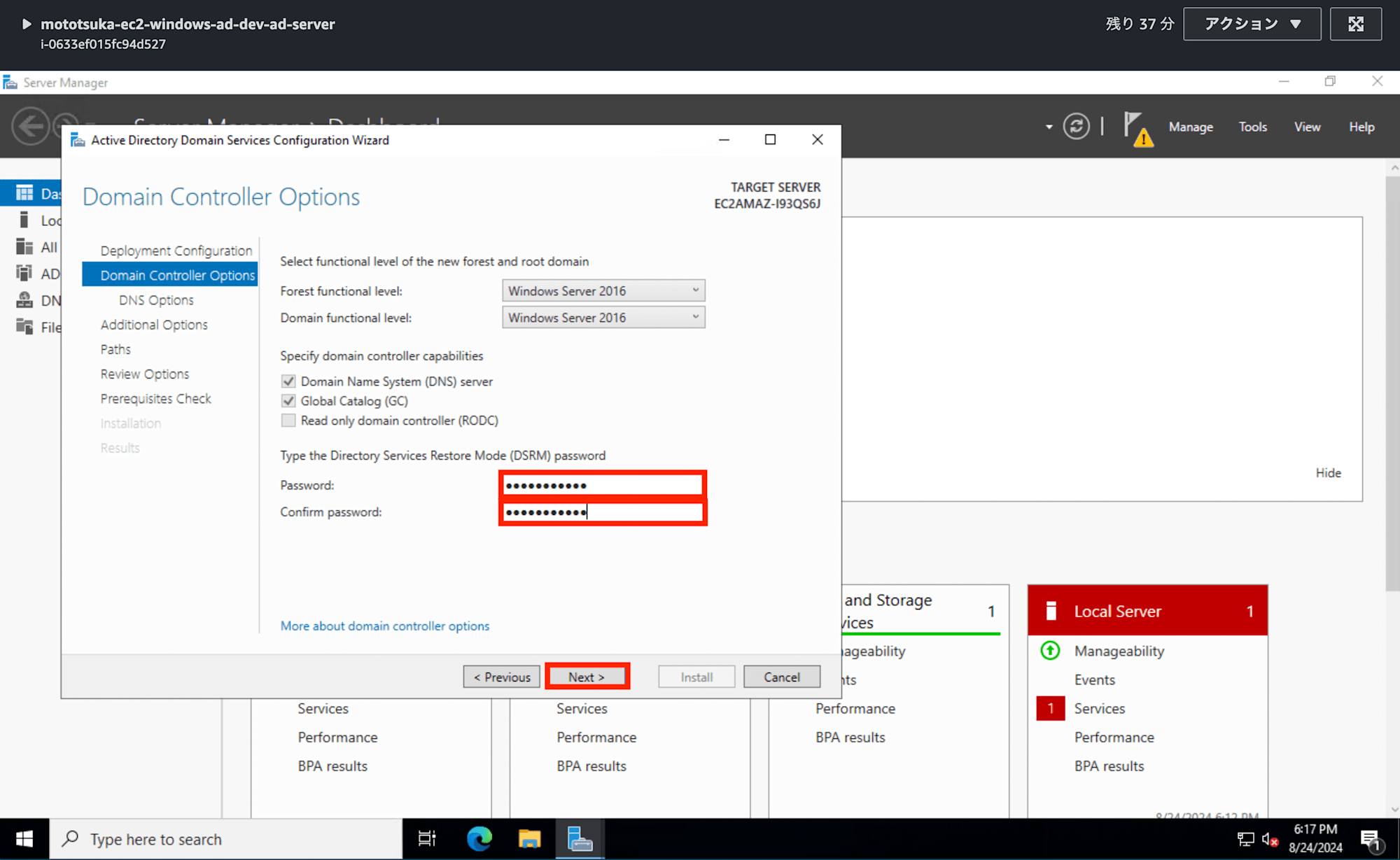This screenshot has width=1400, height=860.
Task: Select Prerequisites Check wizard step
Action: tap(155, 398)
